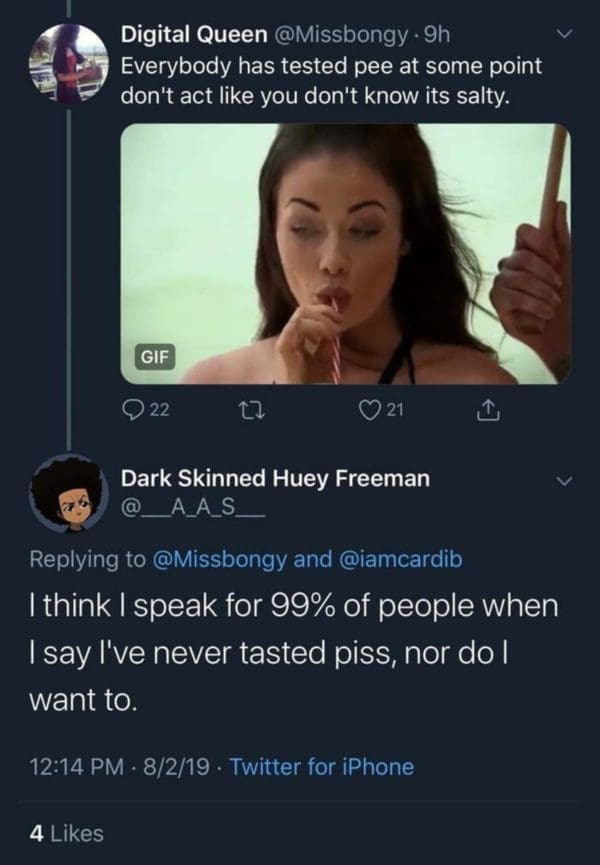Open Digital Queen's profile picture
The height and width of the screenshot is (865, 600).
pos(68,64)
